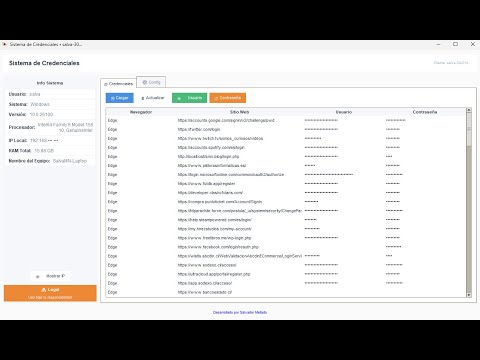This screenshot has height=360, width=480.
Task: Select the login.microsoftonline.com row
Action: click(x=286, y=175)
